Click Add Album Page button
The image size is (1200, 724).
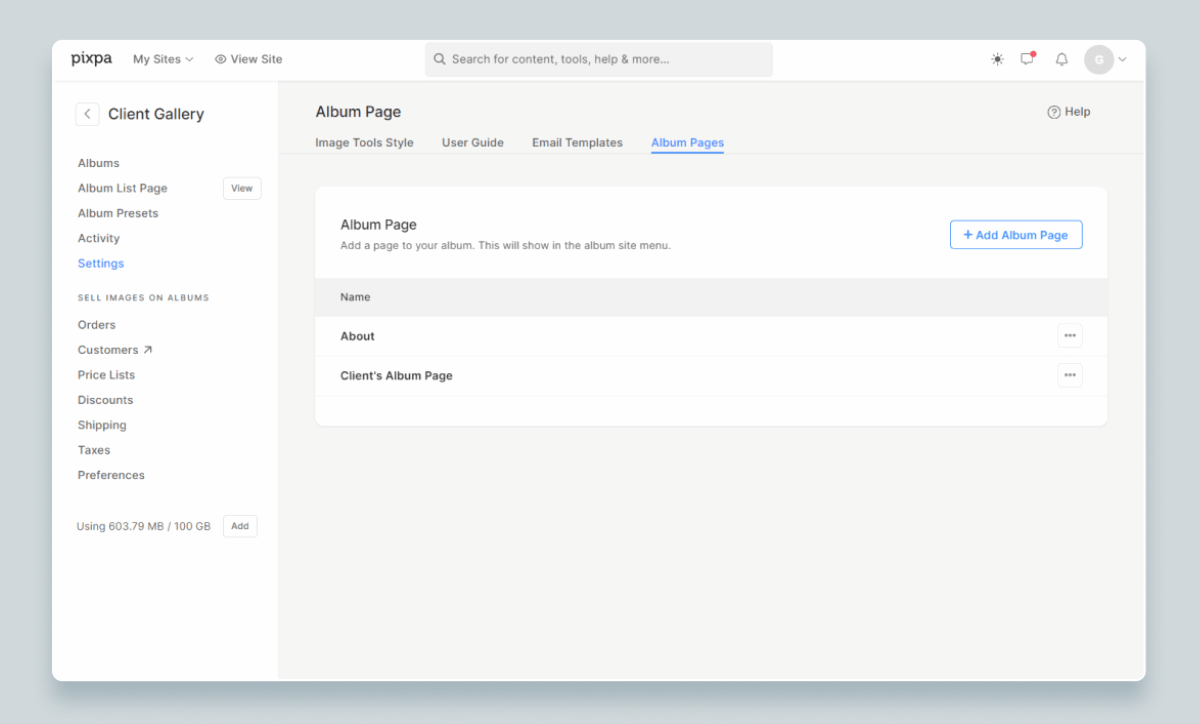click(x=1015, y=235)
